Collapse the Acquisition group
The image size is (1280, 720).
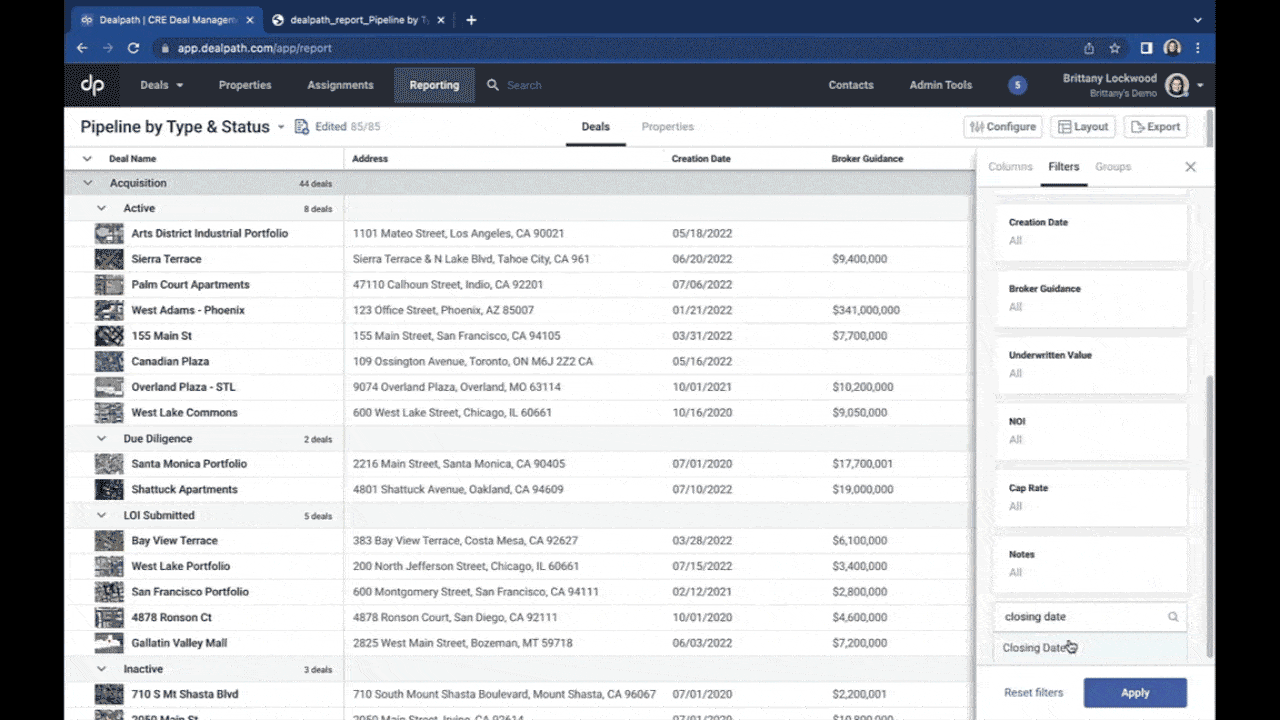(x=88, y=183)
